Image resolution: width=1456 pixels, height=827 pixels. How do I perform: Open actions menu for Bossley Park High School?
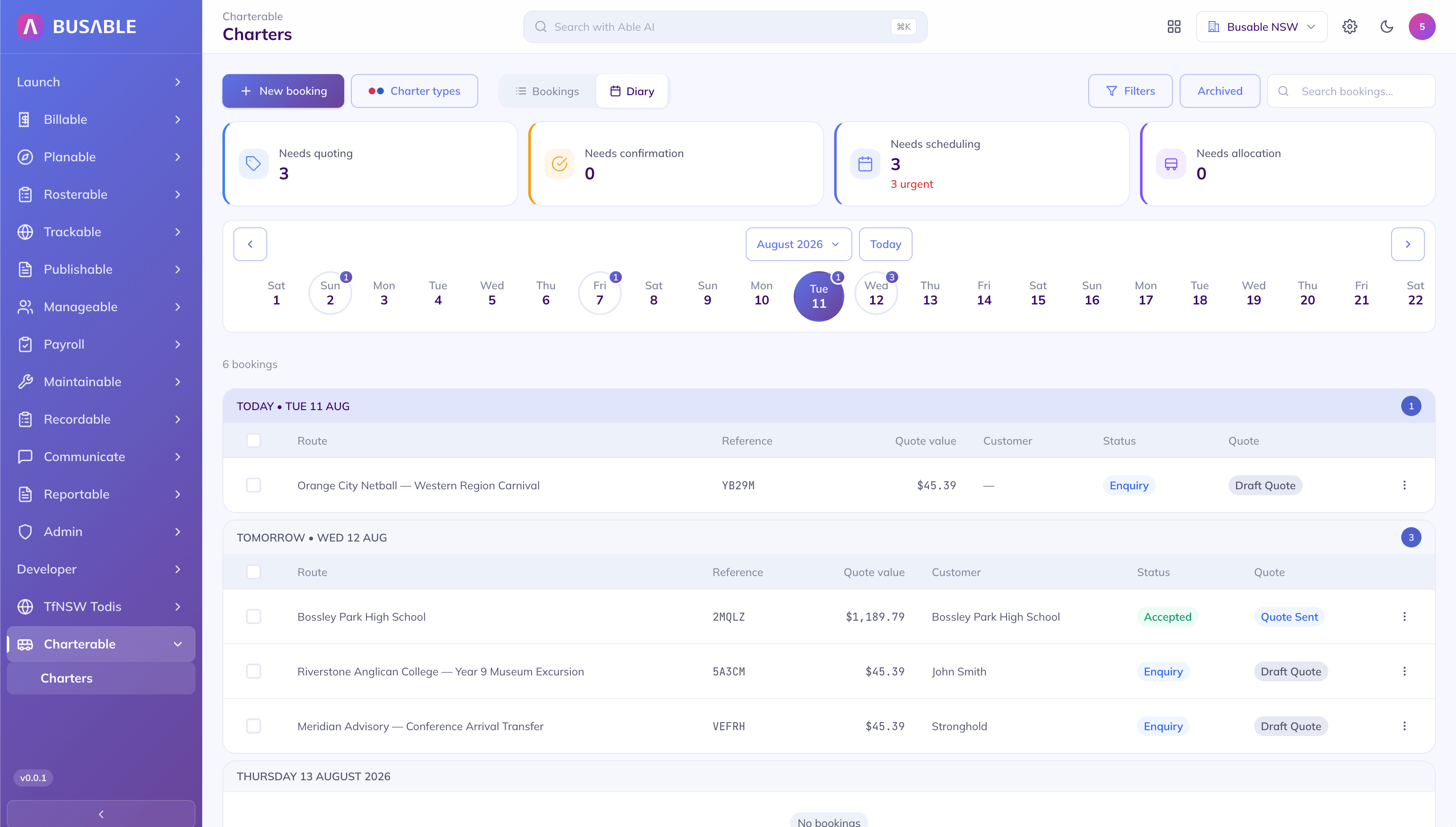tap(1404, 616)
